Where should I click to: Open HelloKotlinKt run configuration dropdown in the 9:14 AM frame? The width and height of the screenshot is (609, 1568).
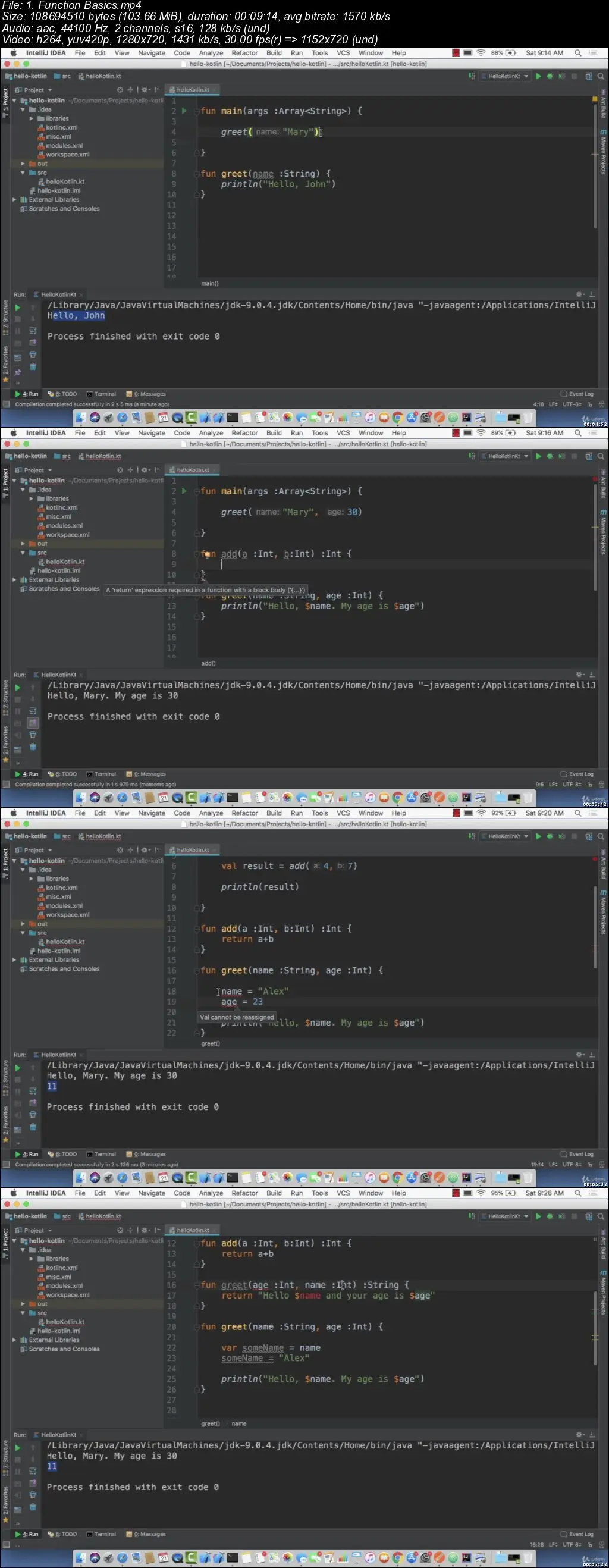click(505, 76)
